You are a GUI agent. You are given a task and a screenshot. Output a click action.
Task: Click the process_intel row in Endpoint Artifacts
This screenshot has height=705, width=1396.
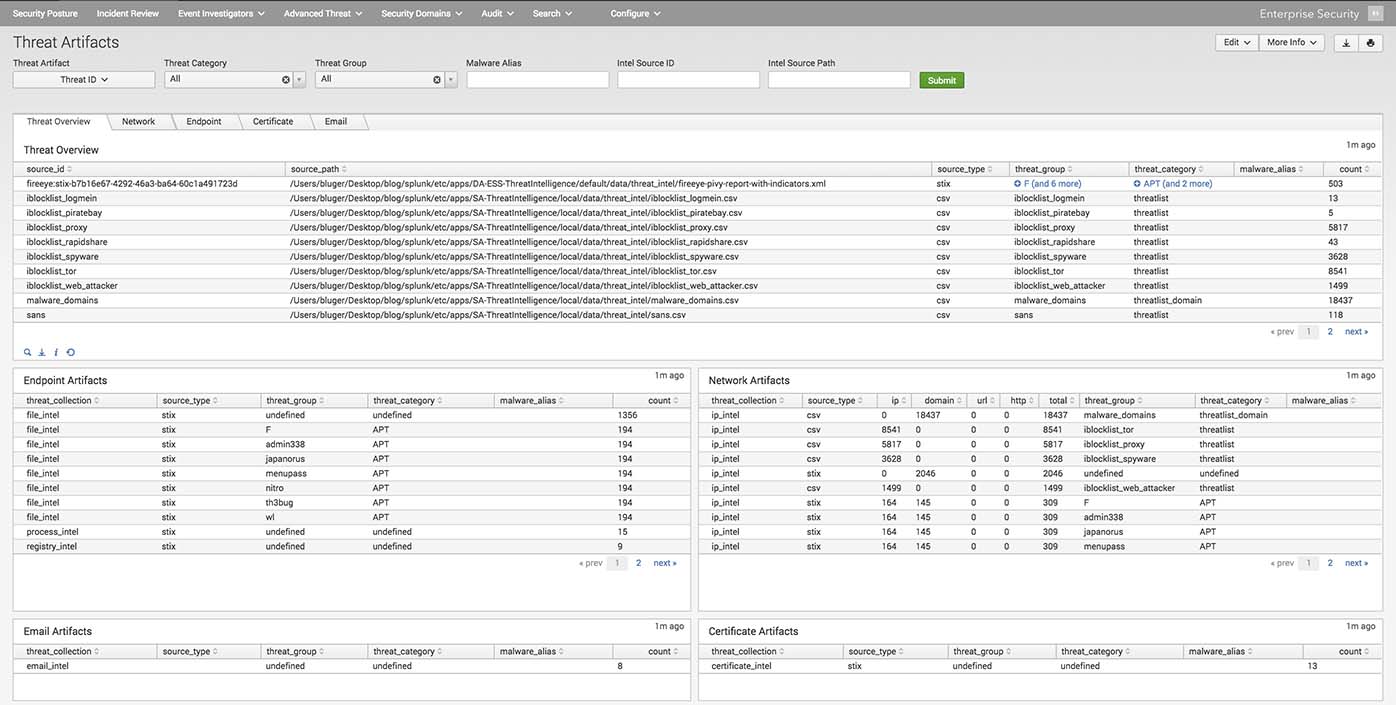click(352, 532)
